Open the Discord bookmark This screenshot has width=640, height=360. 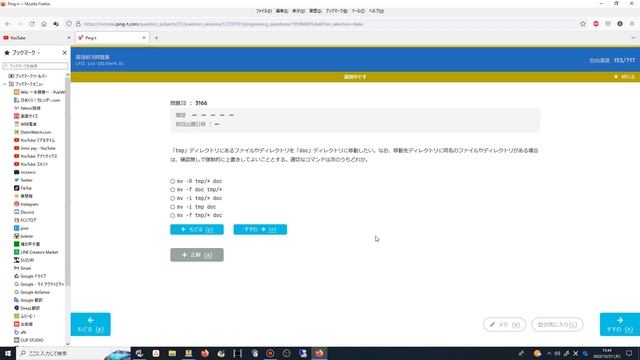tap(24, 212)
